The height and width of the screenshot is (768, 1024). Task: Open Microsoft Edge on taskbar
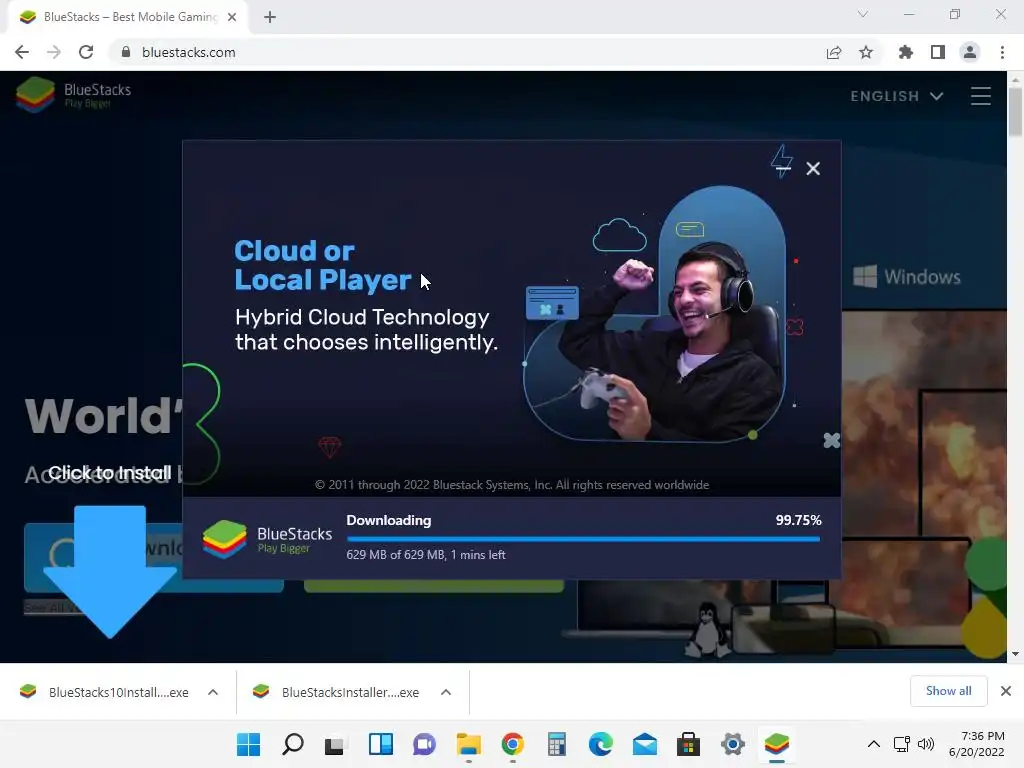[x=600, y=744]
